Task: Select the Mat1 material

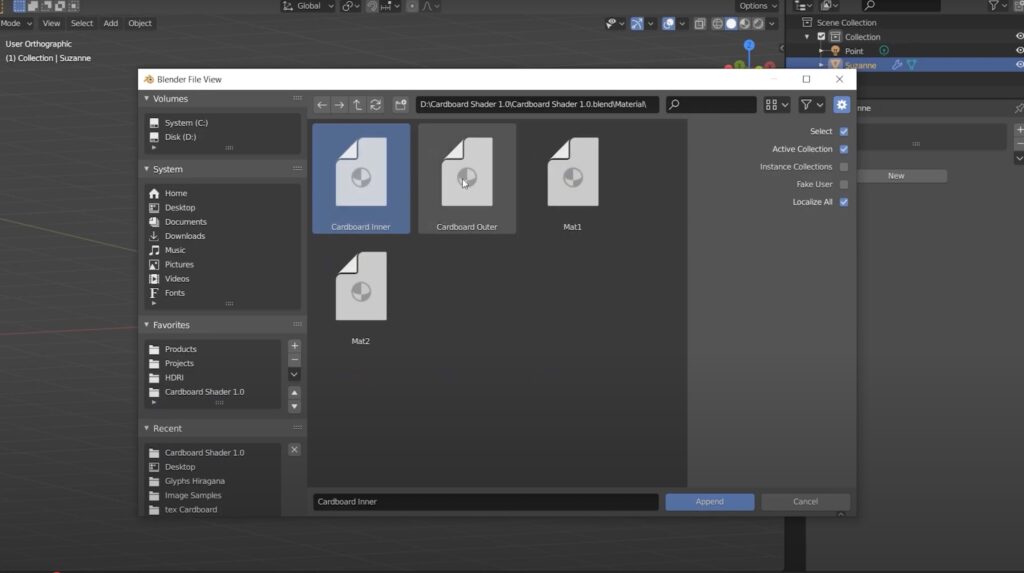Action: (573, 178)
